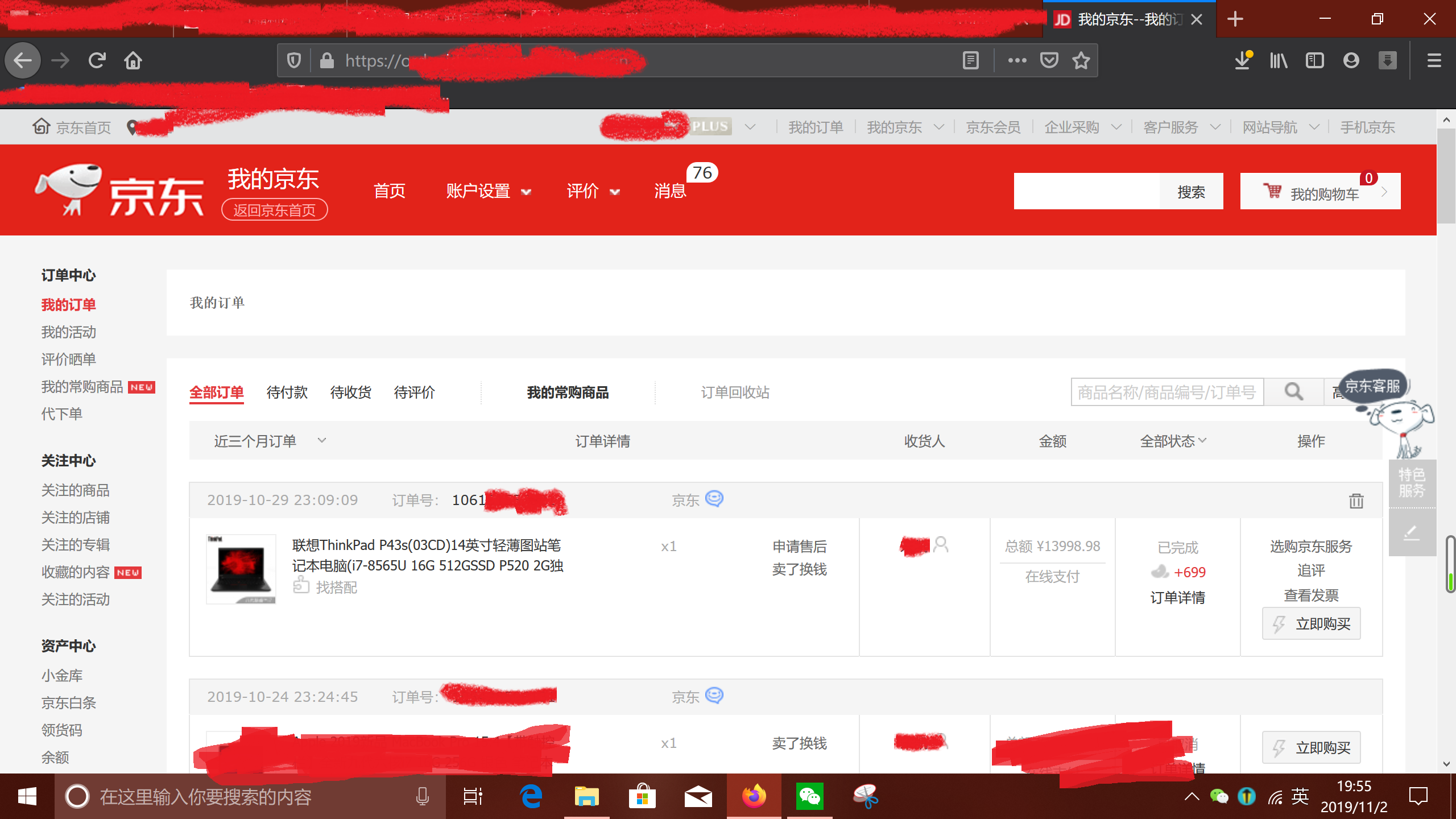
Task: Open 京东白条 in sidebar
Action: point(69,703)
